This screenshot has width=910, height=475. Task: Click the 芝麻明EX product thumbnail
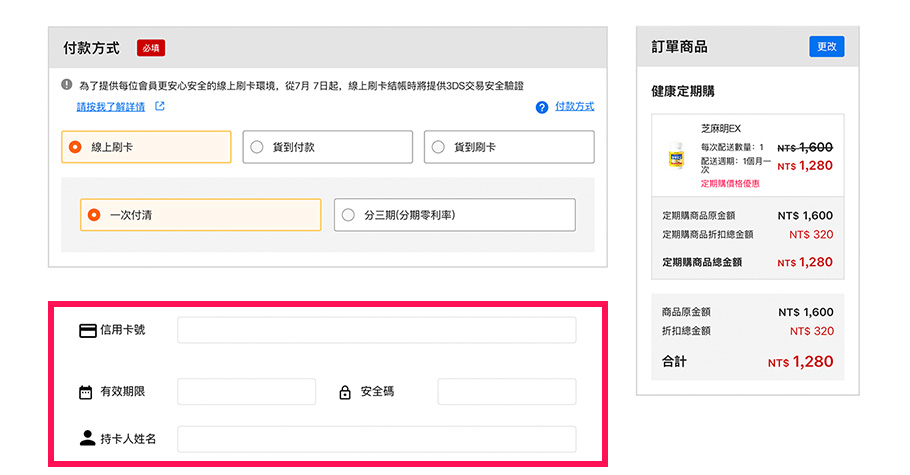click(675, 157)
